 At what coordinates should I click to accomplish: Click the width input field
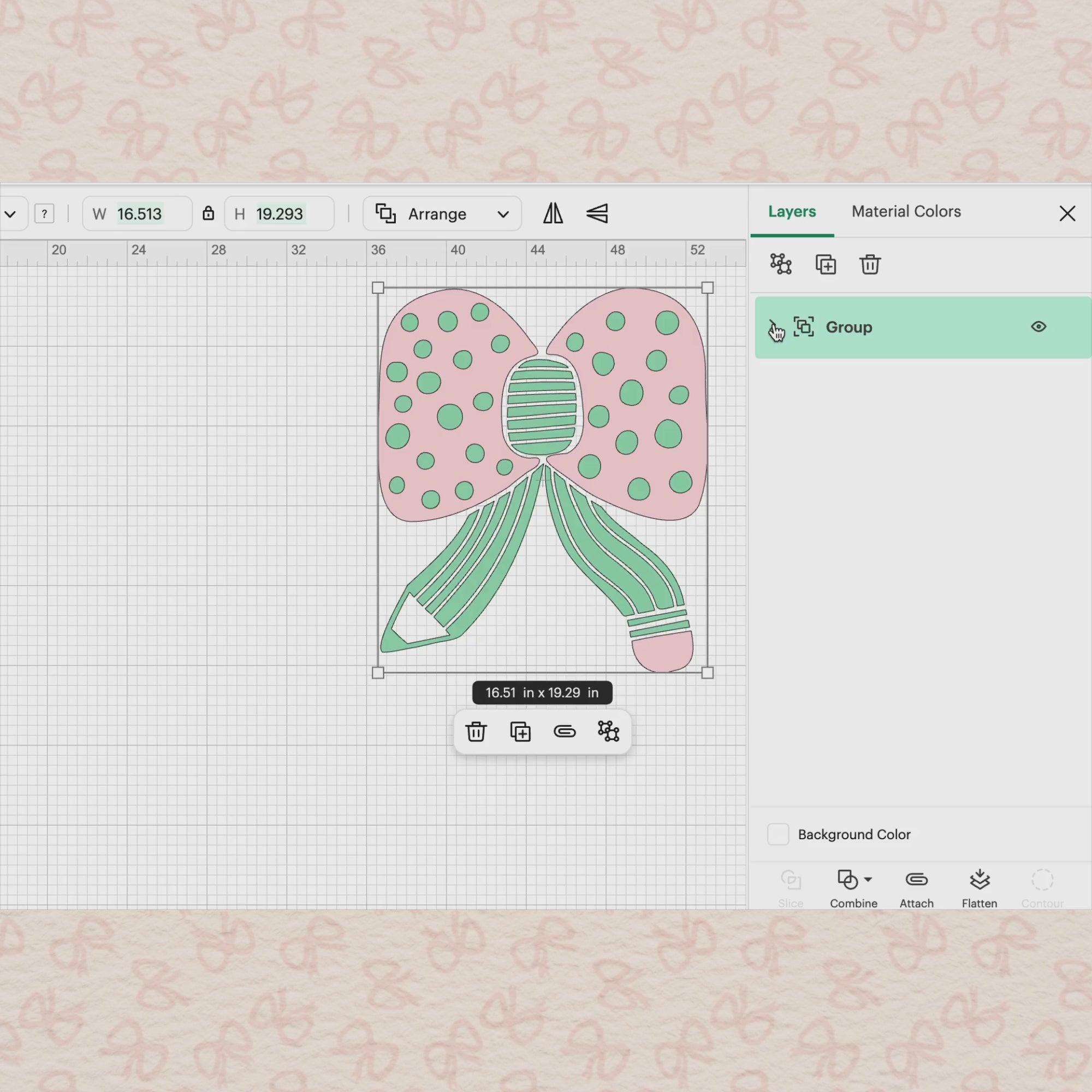(x=140, y=213)
